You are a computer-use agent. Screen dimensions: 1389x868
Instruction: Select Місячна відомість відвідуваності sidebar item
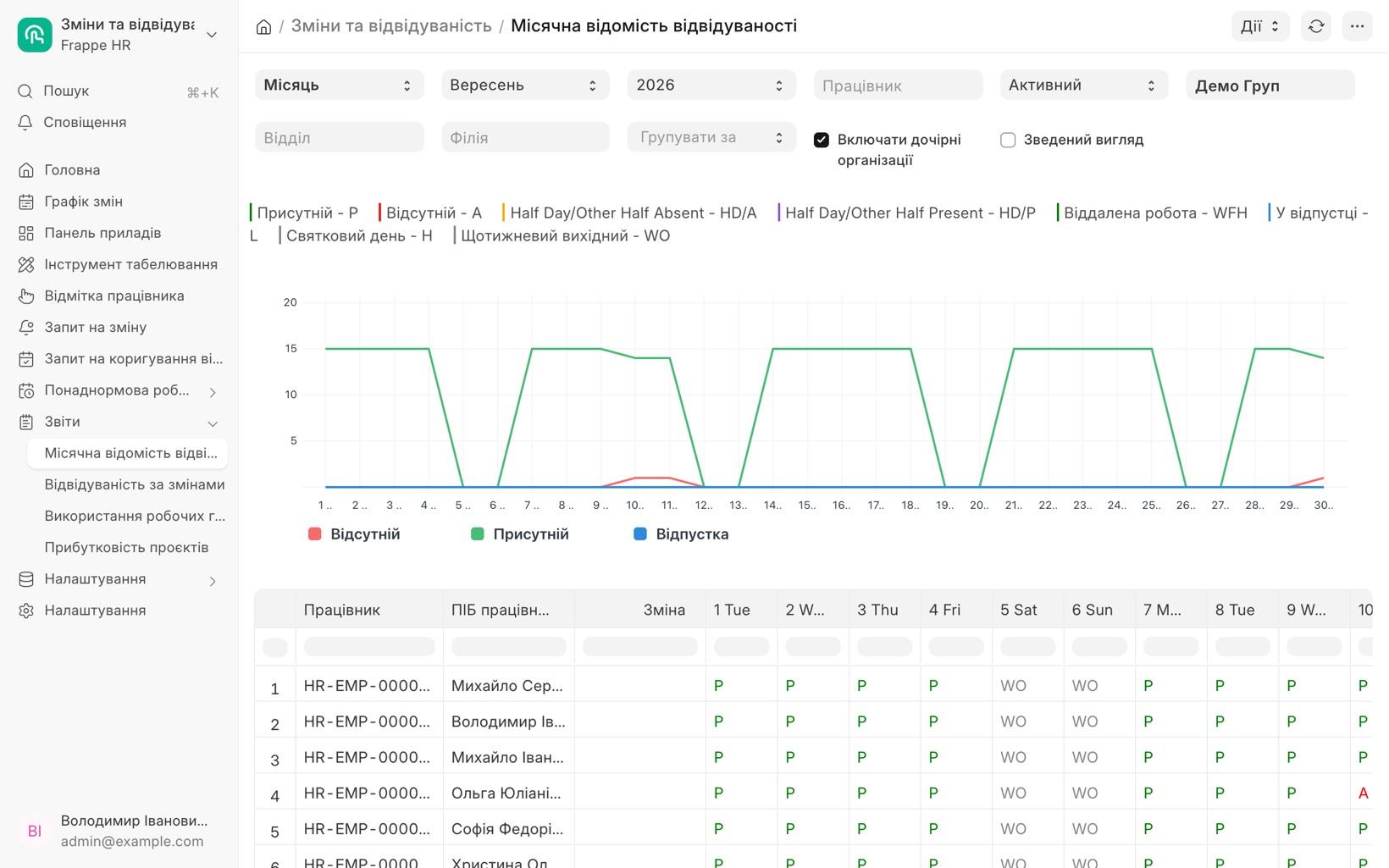pos(127,453)
